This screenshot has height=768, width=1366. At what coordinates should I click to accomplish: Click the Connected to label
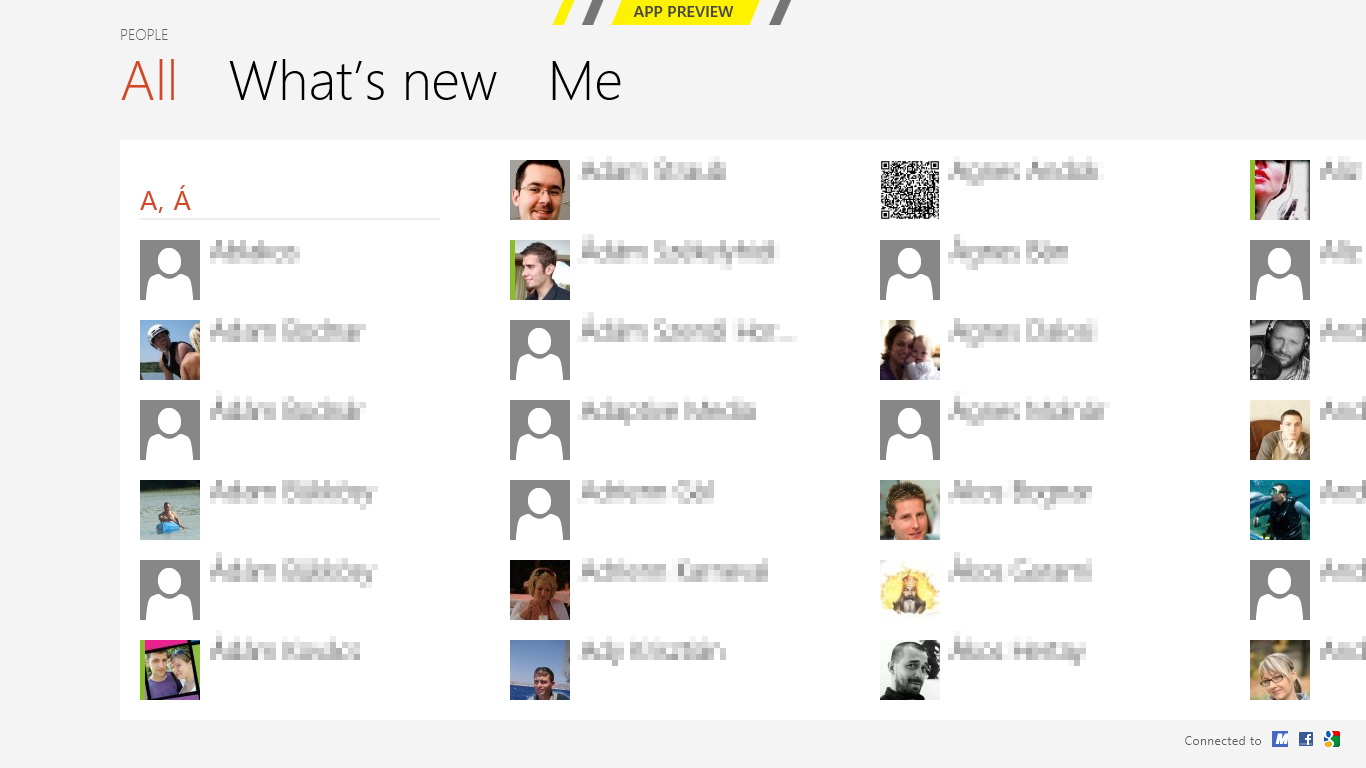1223,741
